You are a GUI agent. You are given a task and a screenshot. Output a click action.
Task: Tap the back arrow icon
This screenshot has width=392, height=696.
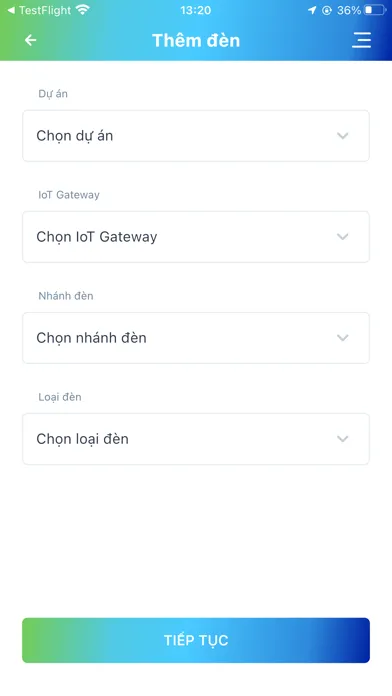[30, 40]
